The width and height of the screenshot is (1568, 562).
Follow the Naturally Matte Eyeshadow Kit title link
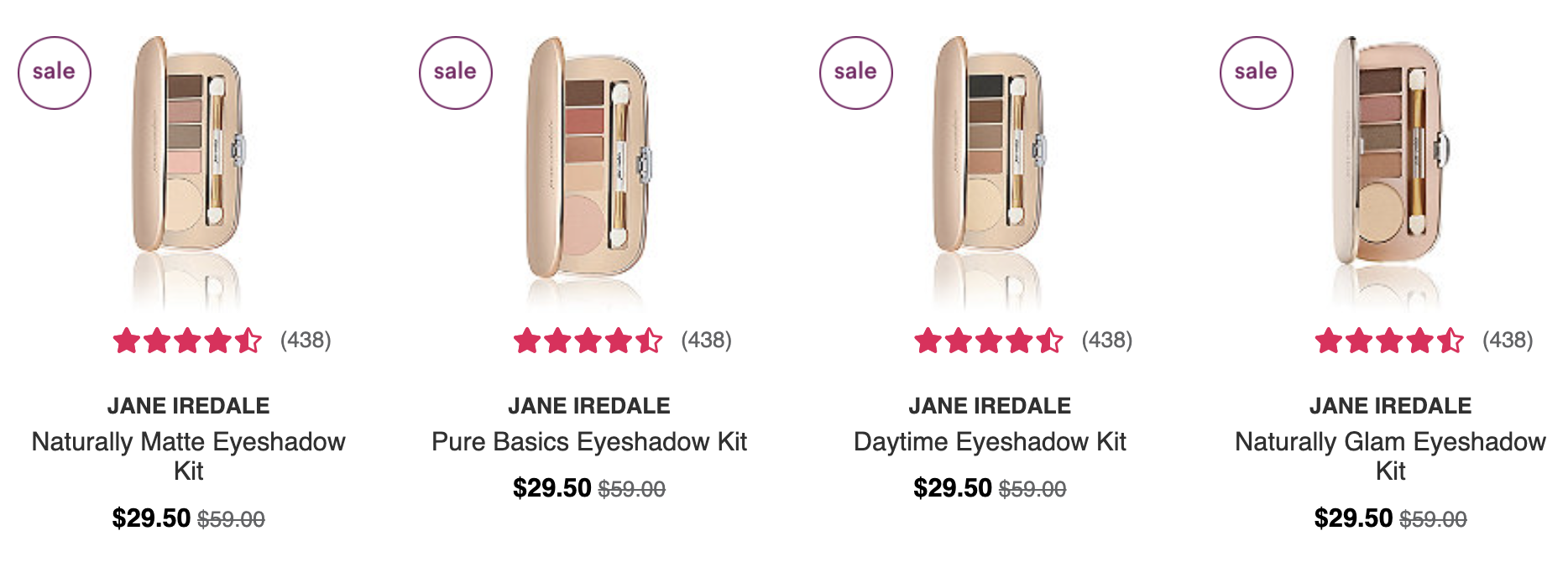[189, 456]
